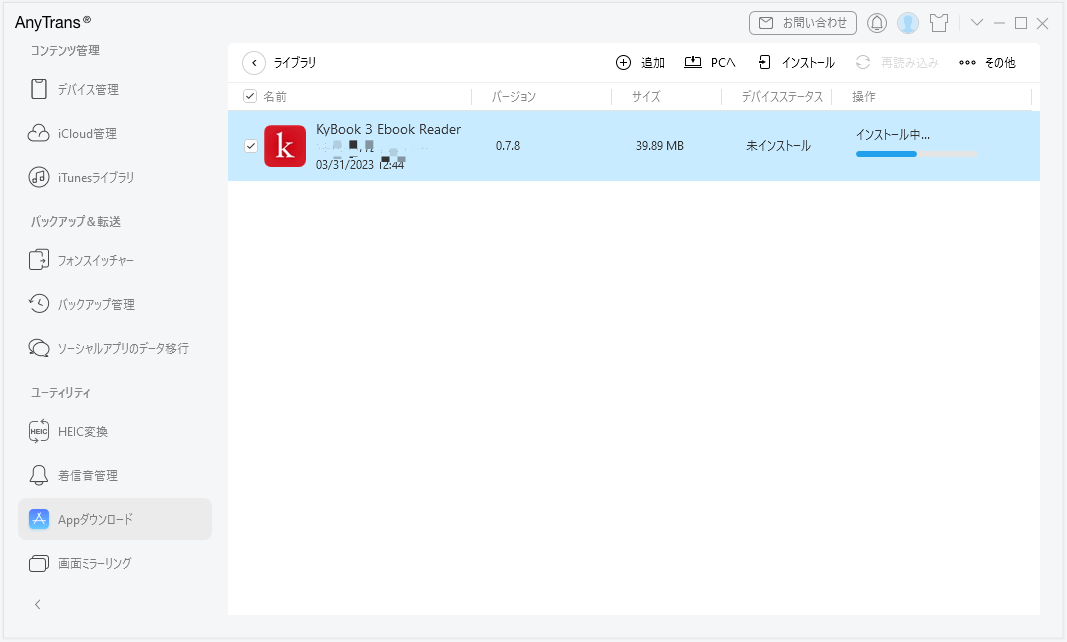The image size is (1067, 642).
Task: Click the ソーシャルアプリ chat bubble icon
Action: 39,348
